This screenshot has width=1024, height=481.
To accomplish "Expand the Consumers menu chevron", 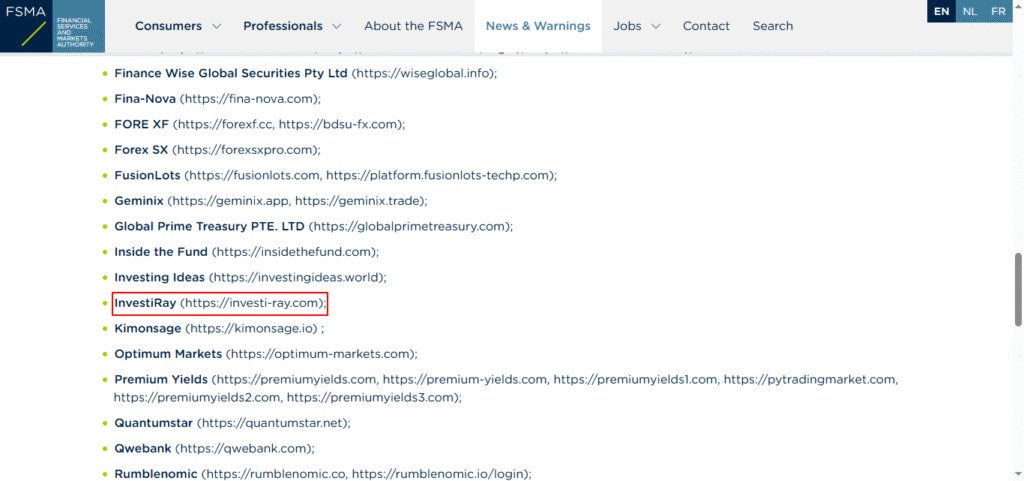I will click(x=217, y=26).
